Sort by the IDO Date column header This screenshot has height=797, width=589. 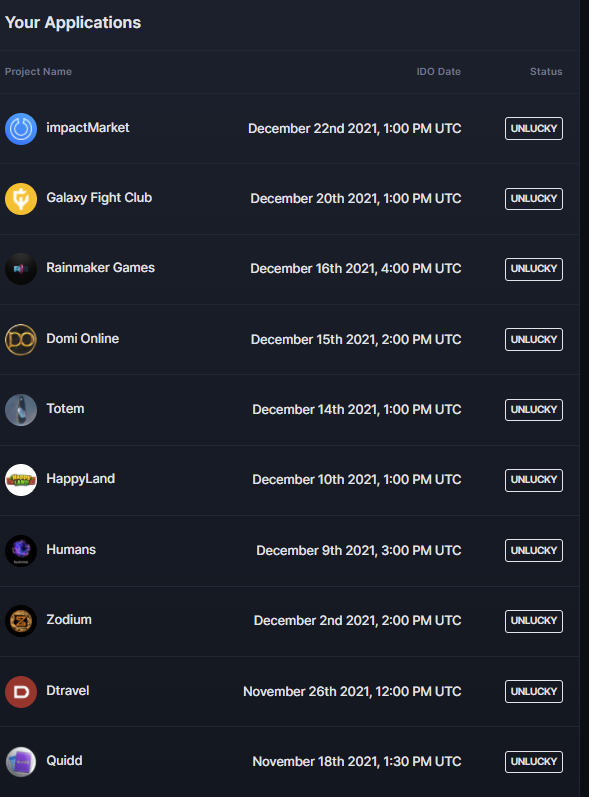click(x=439, y=72)
